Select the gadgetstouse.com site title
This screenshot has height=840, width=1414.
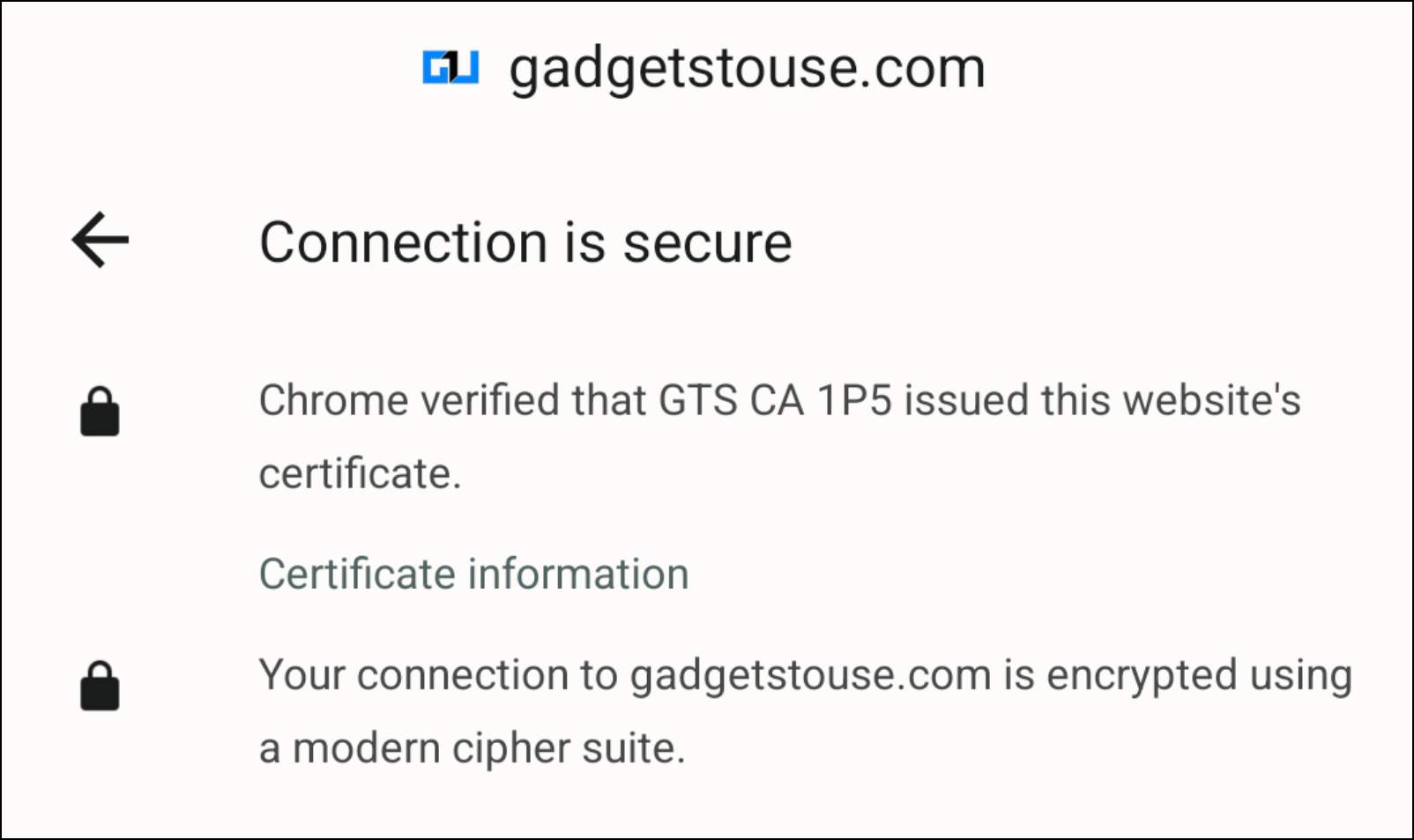pos(747,69)
